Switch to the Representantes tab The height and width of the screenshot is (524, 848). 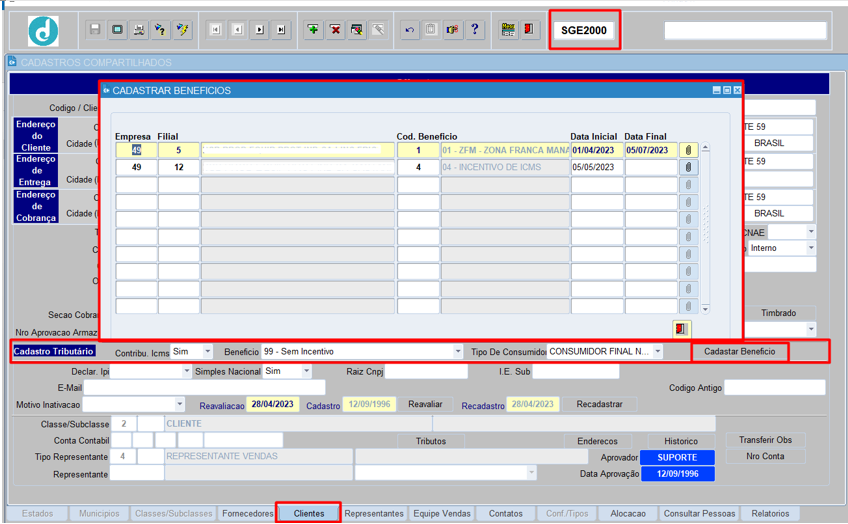[374, 513]
